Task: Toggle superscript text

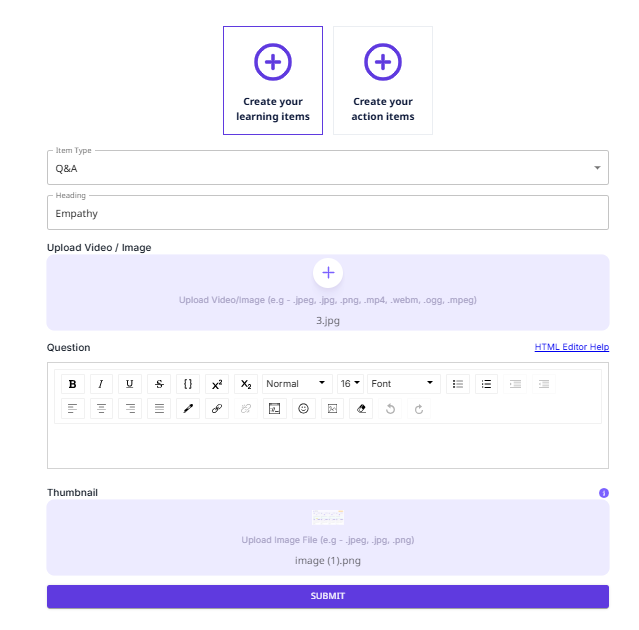Action: tap(217, 384)
